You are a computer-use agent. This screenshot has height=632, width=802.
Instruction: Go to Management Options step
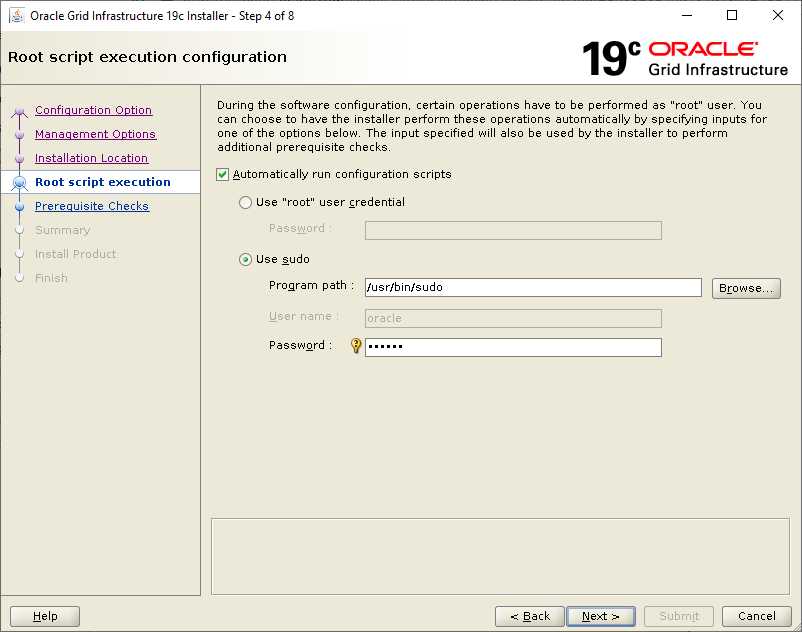pos(96,134)
